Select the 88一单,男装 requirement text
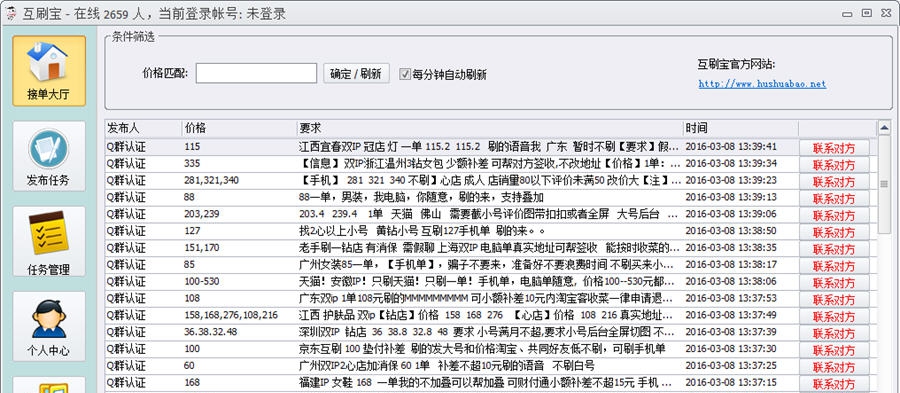Viewport: 900px width, 393px height. 421,197
